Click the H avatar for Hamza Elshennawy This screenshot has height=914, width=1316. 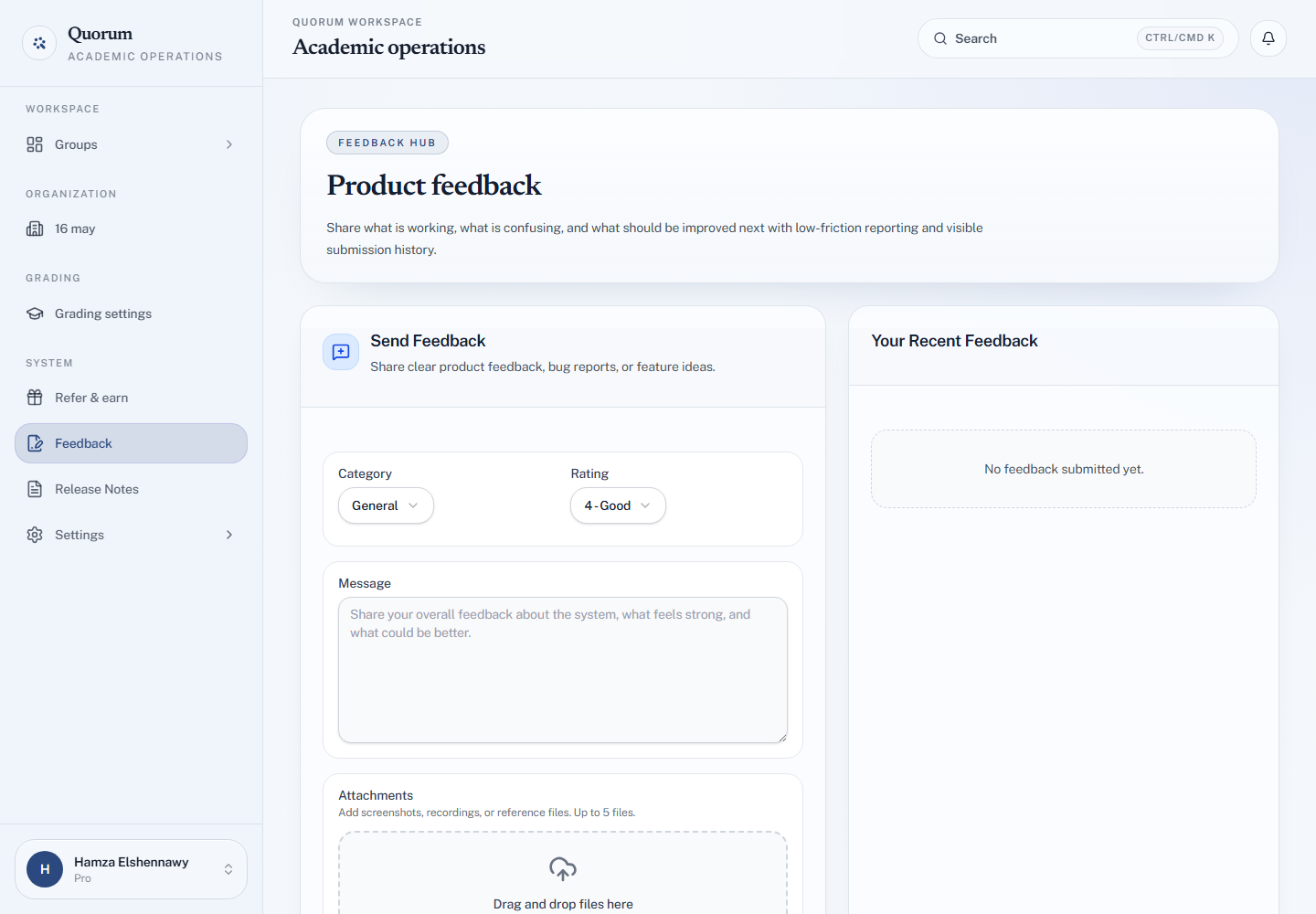45,869
